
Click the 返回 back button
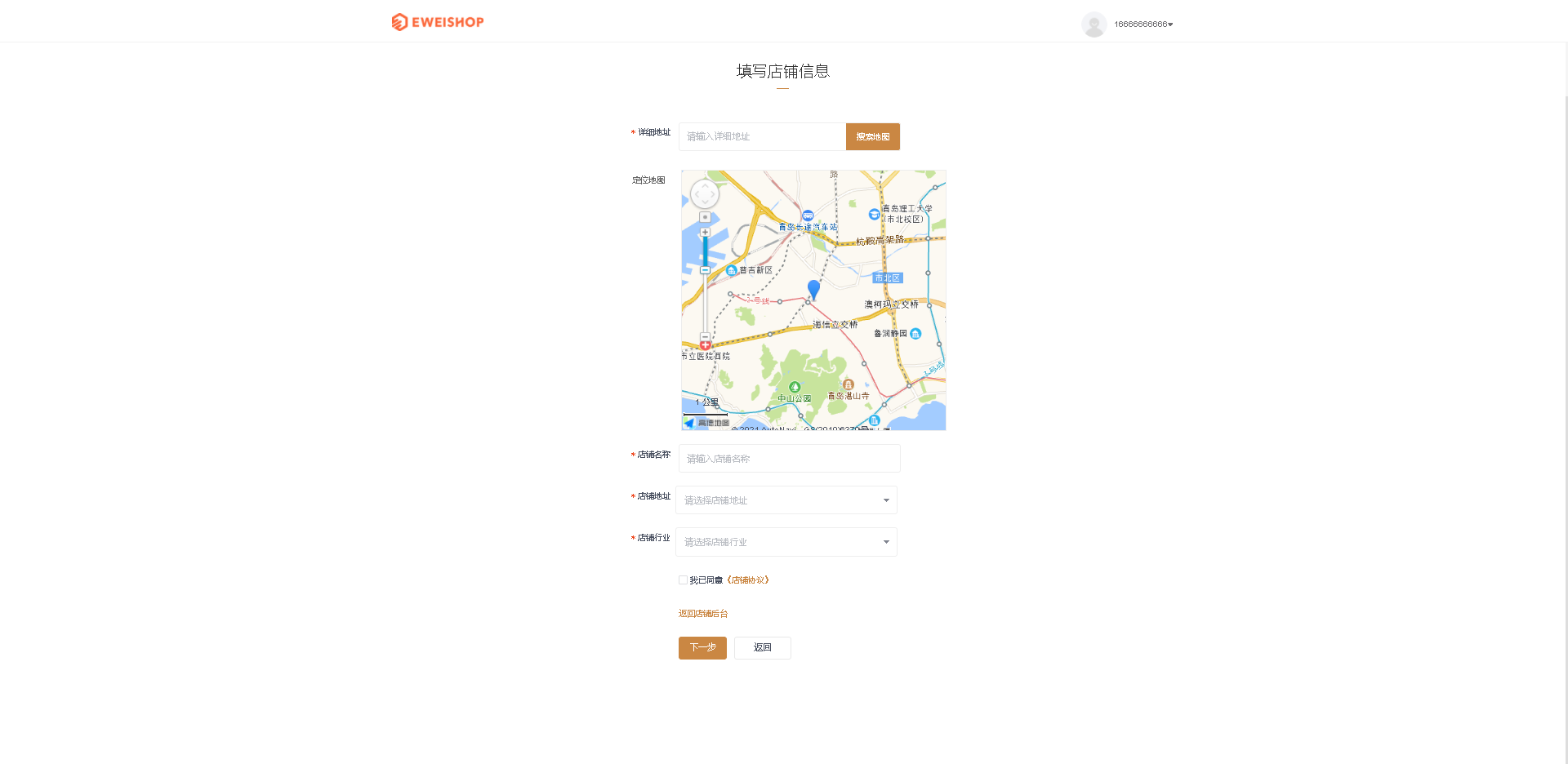[x=763, y=648]
